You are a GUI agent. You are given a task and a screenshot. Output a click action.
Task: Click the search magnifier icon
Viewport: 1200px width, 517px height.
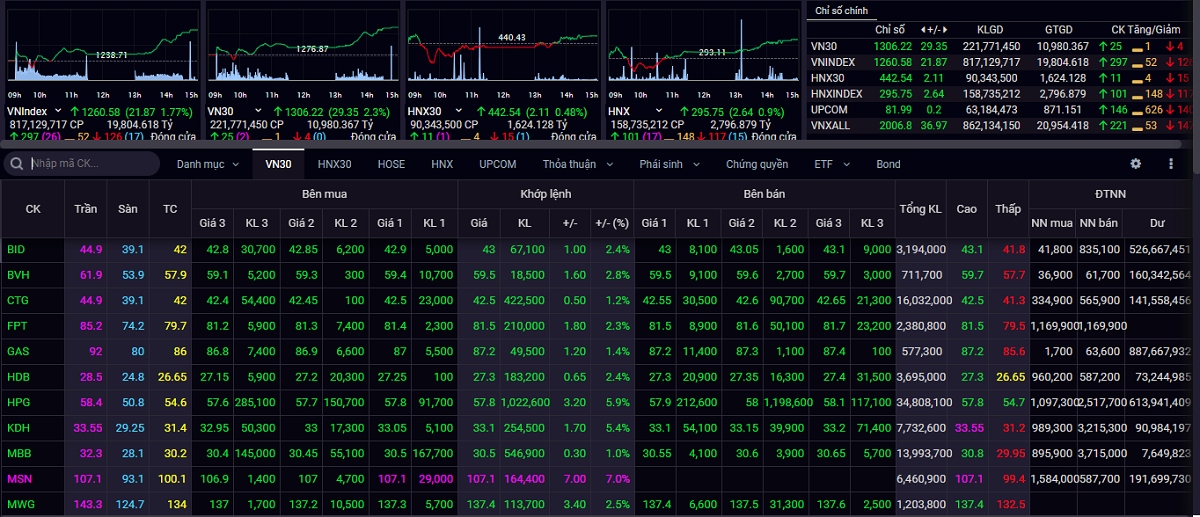(17, 164)
